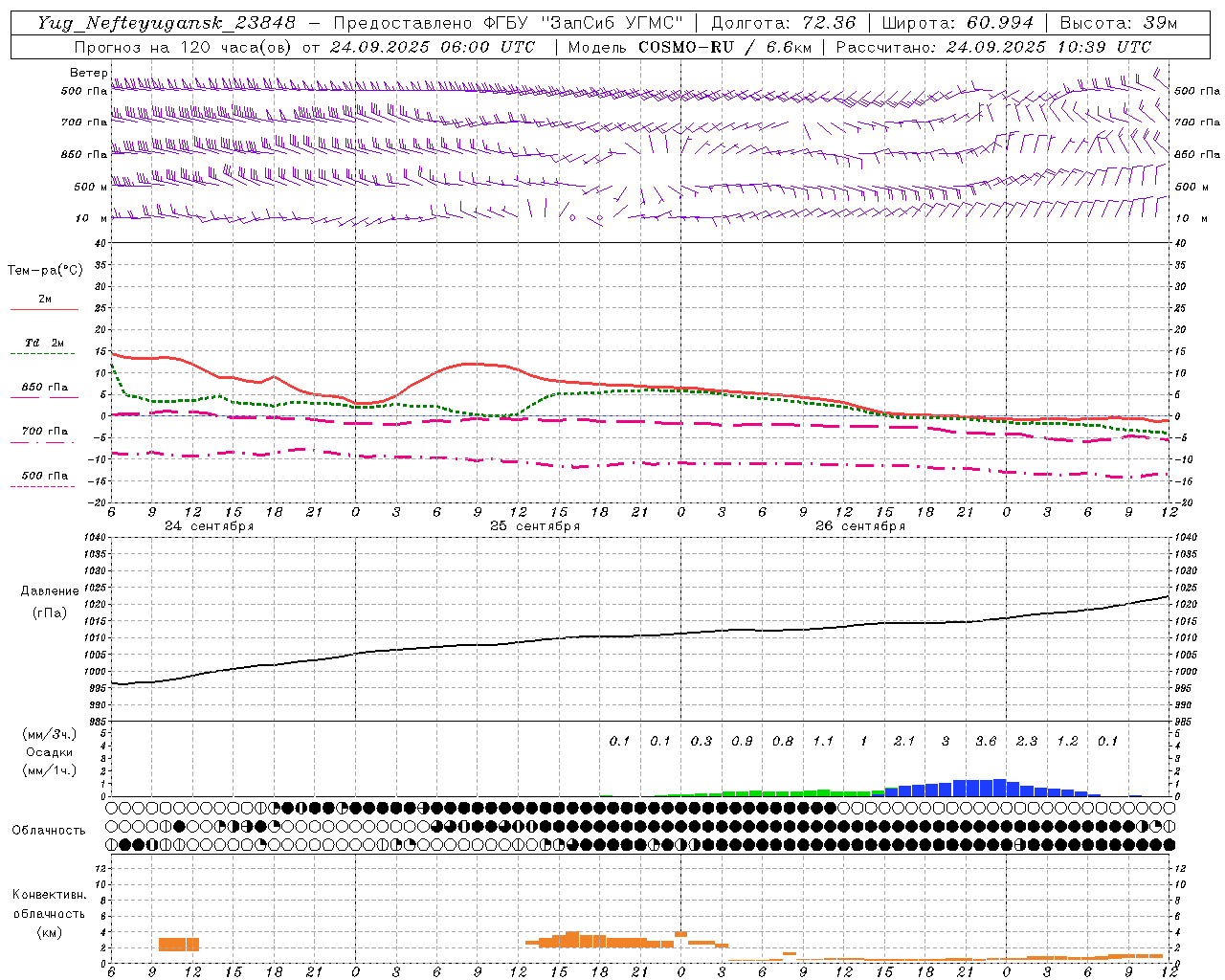Click the Высота: 39м value
This screenshot has width=1225, height=980.
[x=1119, y=23]
